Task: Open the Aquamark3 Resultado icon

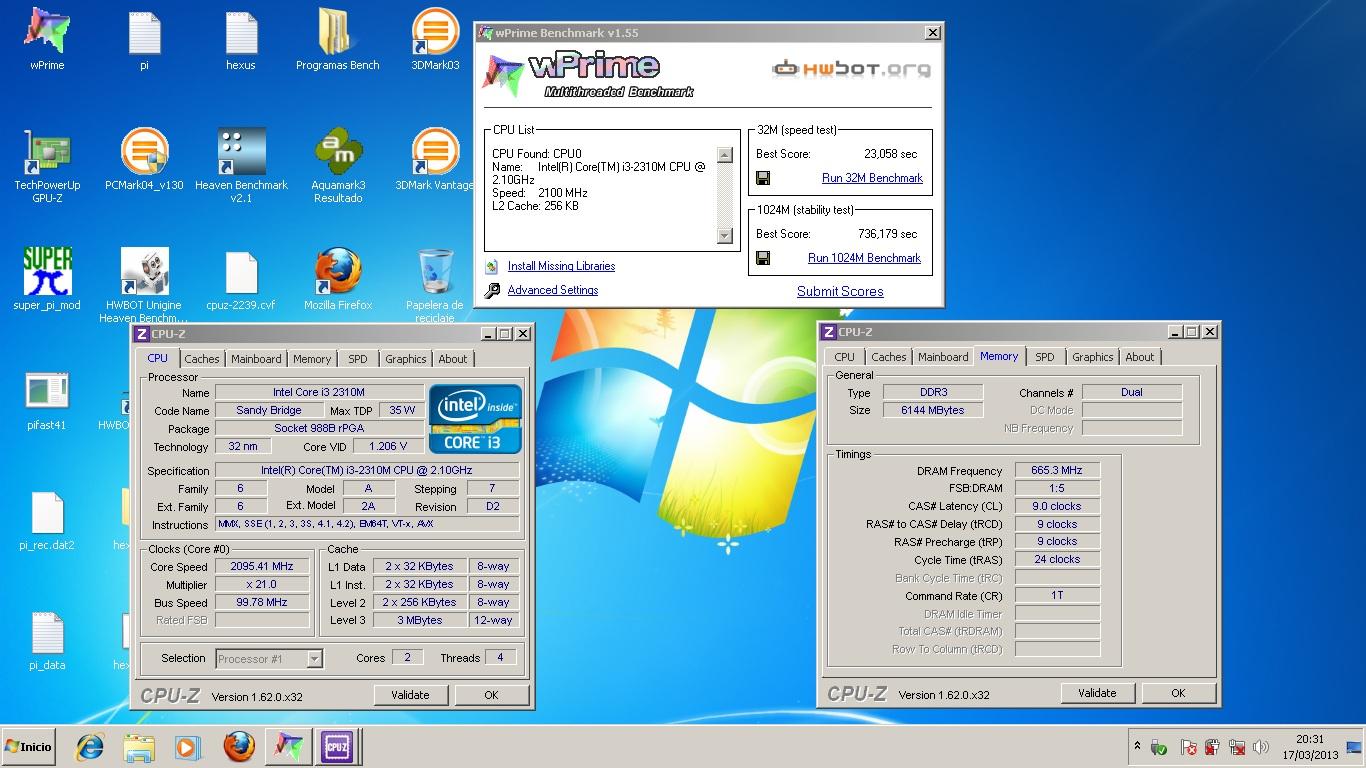Action: 338,166
